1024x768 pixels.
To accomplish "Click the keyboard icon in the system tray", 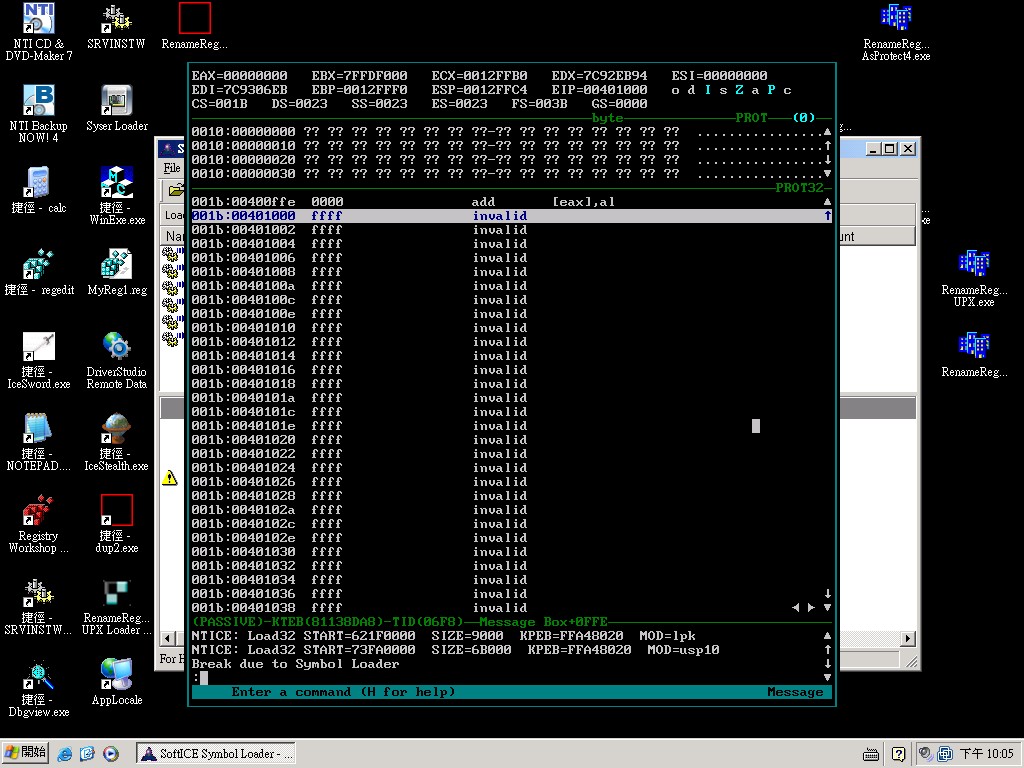I will 871,754.
